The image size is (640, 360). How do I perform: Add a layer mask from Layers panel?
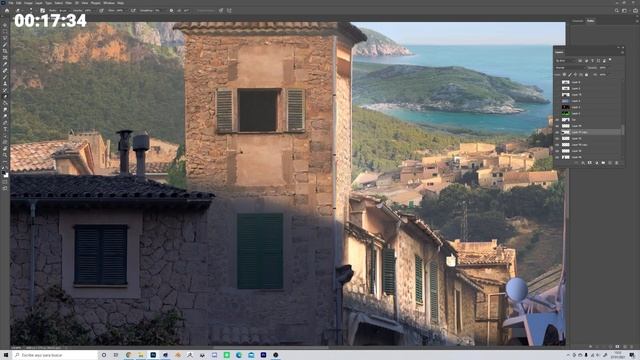point(590,162)
